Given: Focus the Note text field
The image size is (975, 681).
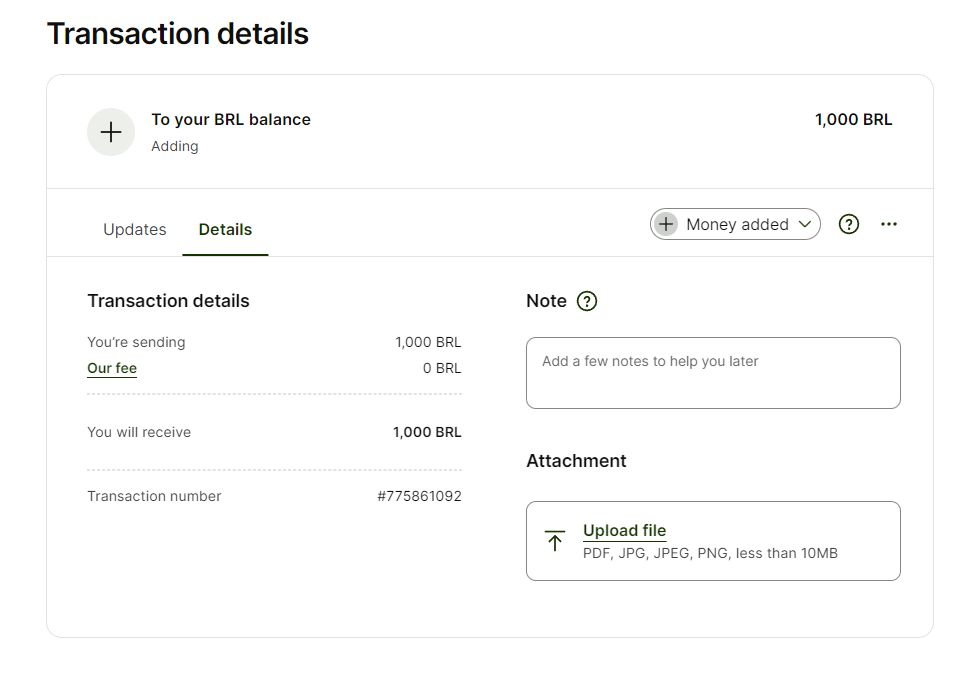Looking at the screenshot, I should click(713, 373).
